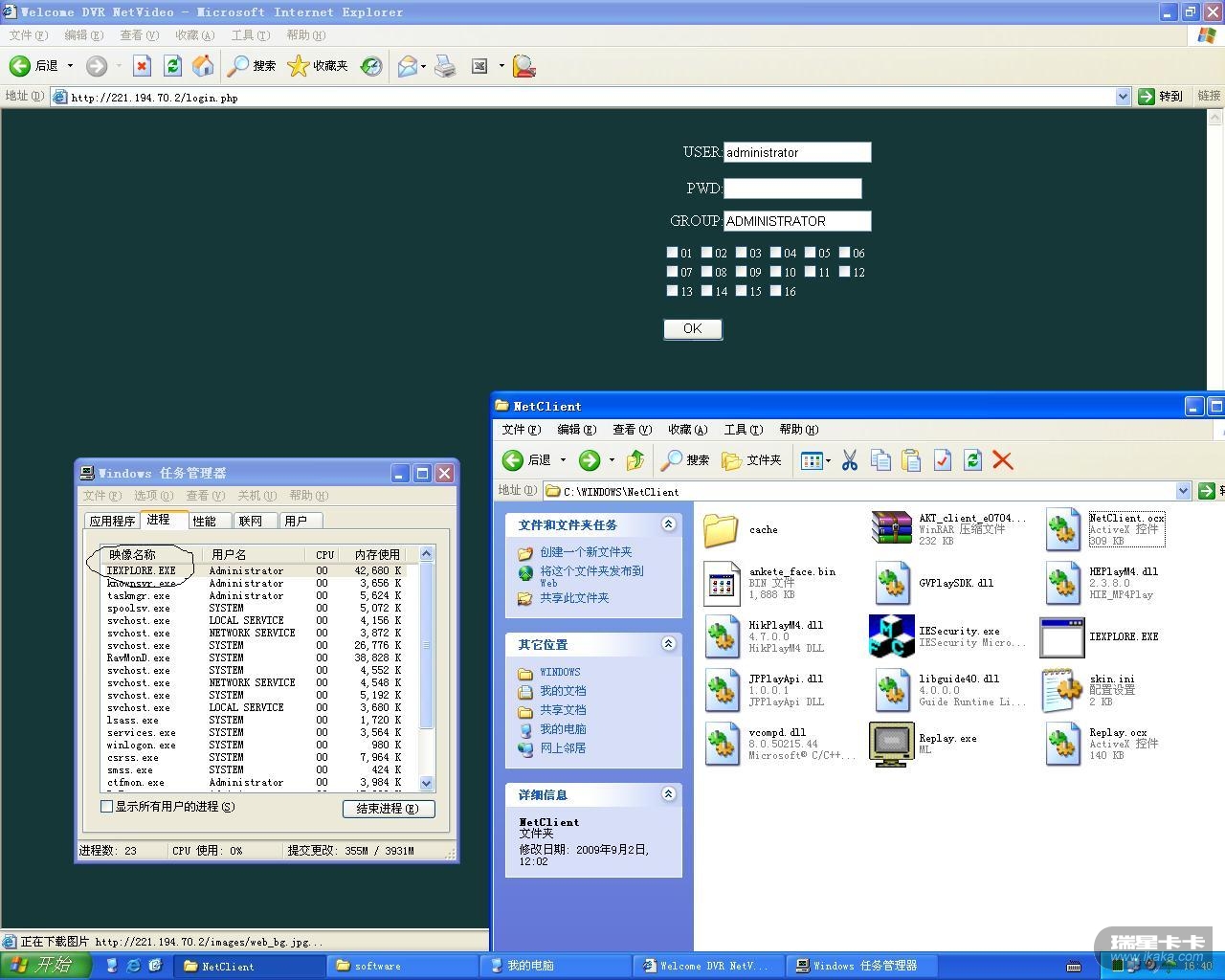
Task: Click the End Process button
Action: coord(388,809)
